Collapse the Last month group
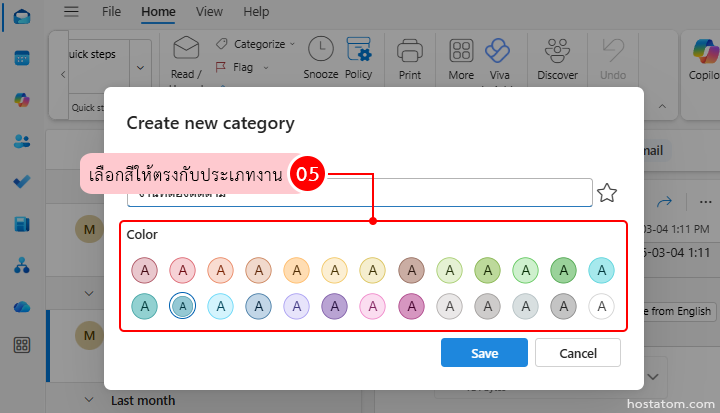The width and height of the screenshot is (720, 413). pos(89,400)
